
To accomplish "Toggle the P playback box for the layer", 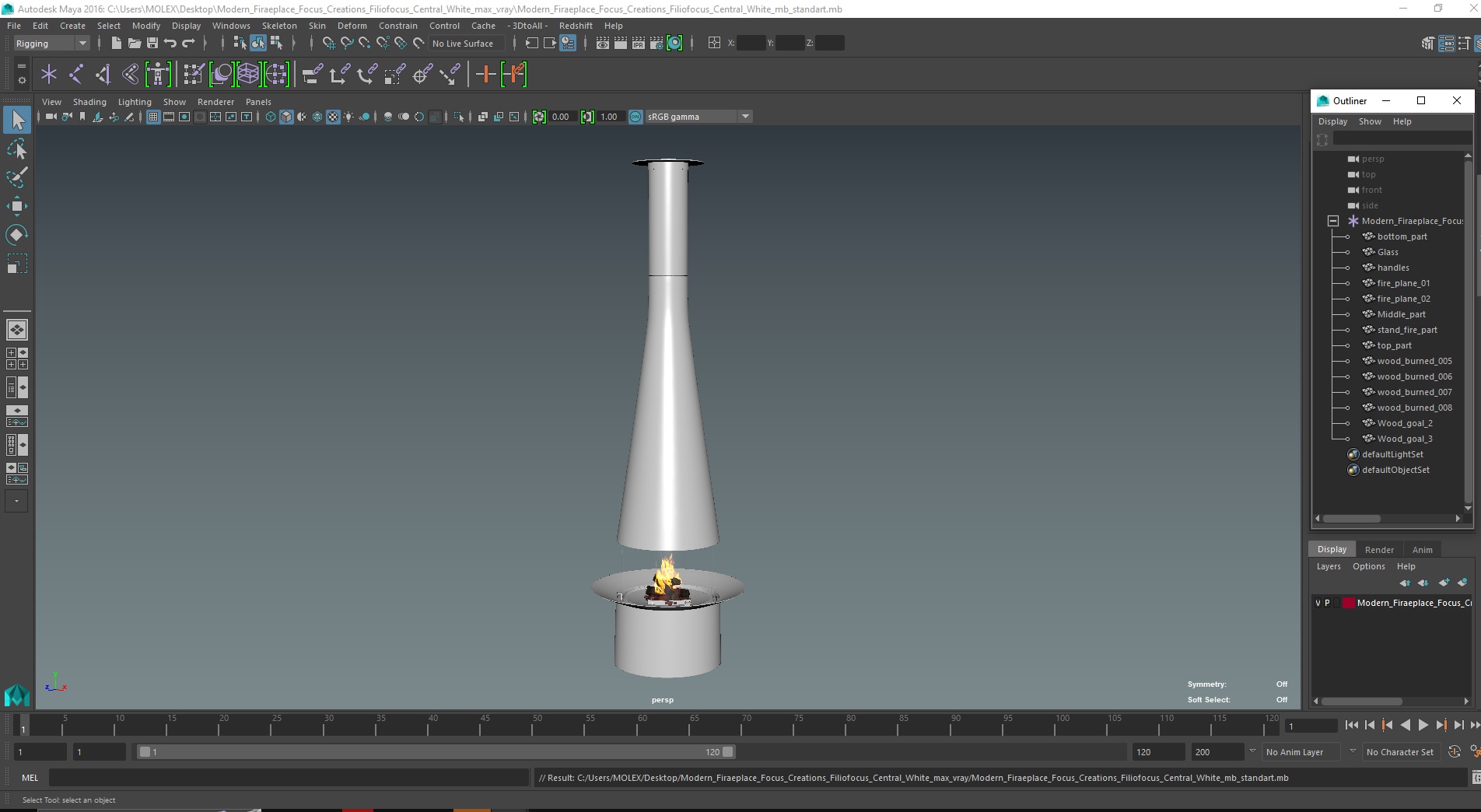I will point(1327,603).
